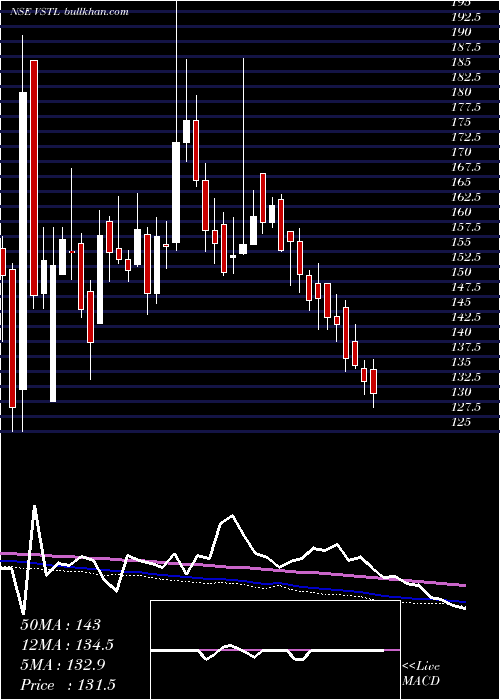Select the 12MA : 134.5 readout

coord(67,645)
